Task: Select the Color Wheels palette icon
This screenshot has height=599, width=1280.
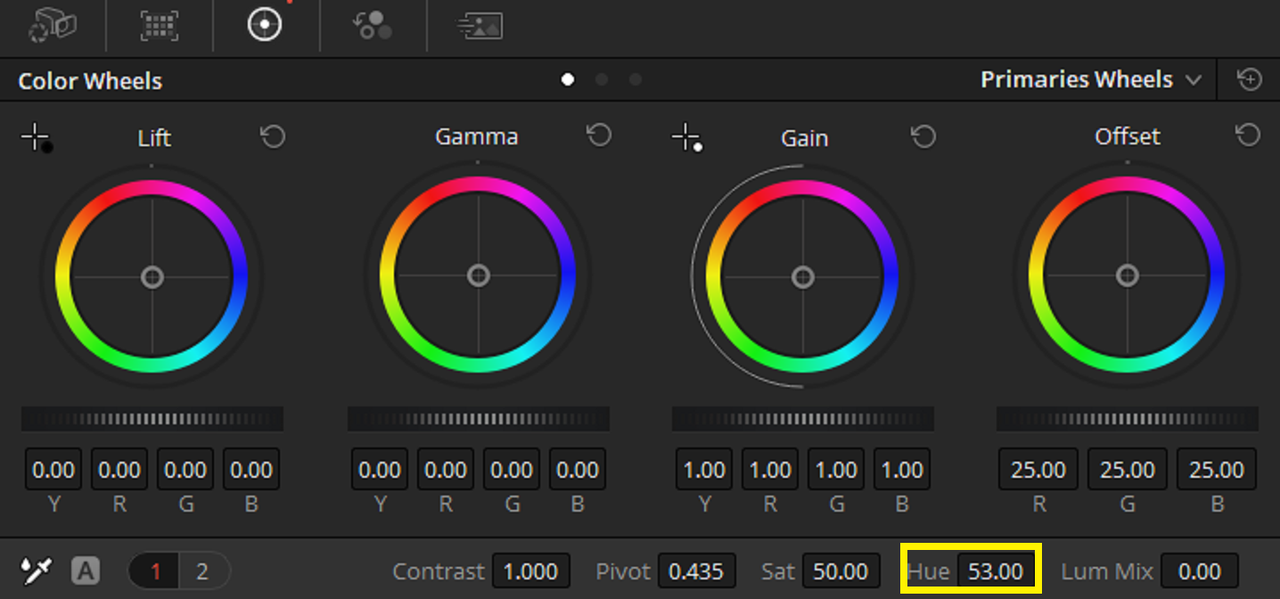Action: coord(265,25)
